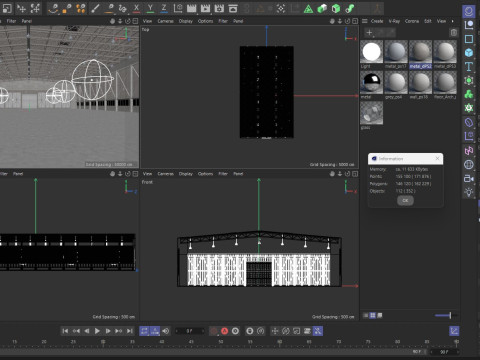
Task: Click the record active objects button
Action: [214, 331]
